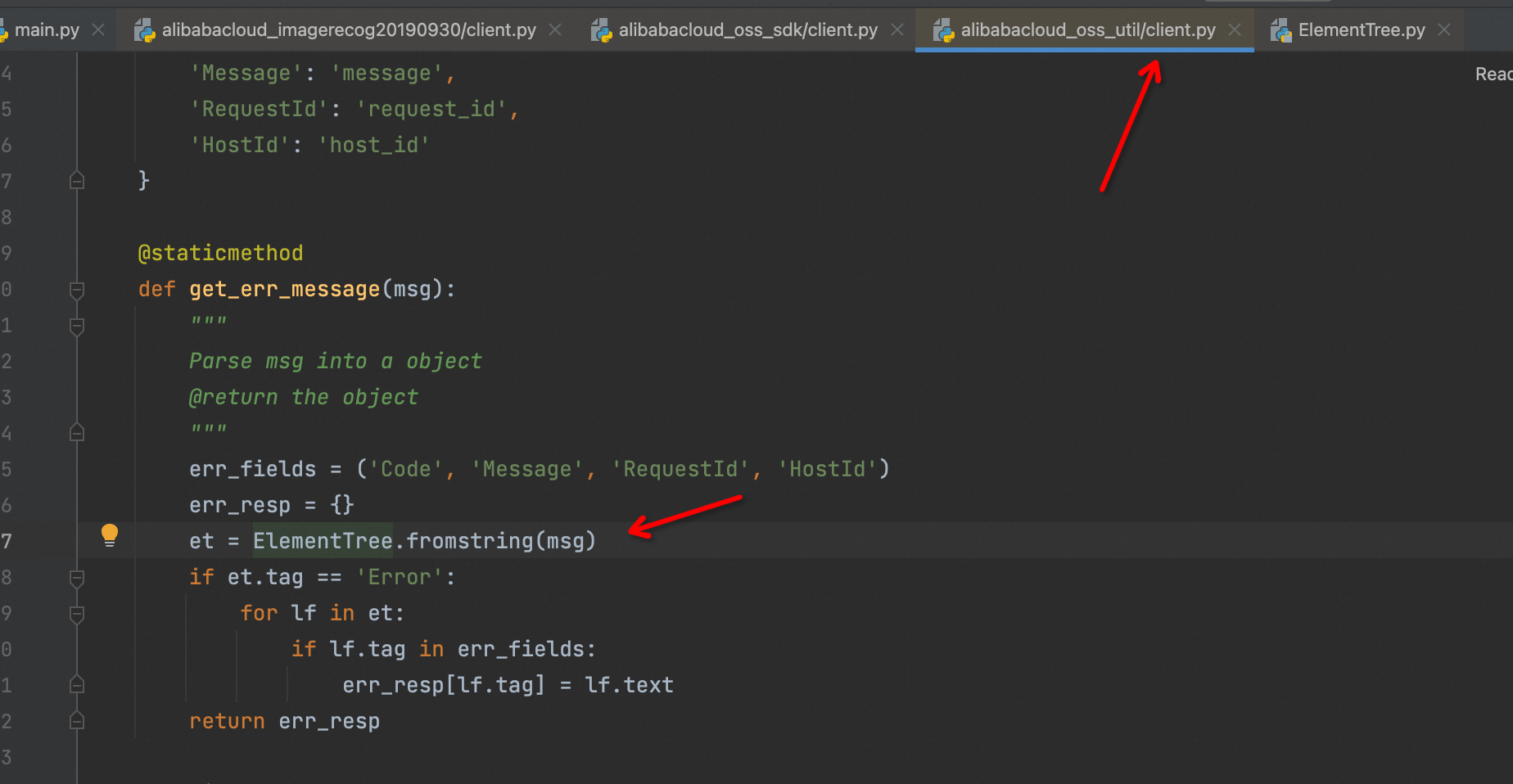
Task: Click the fromstring method call
Action: pos(470,541)
